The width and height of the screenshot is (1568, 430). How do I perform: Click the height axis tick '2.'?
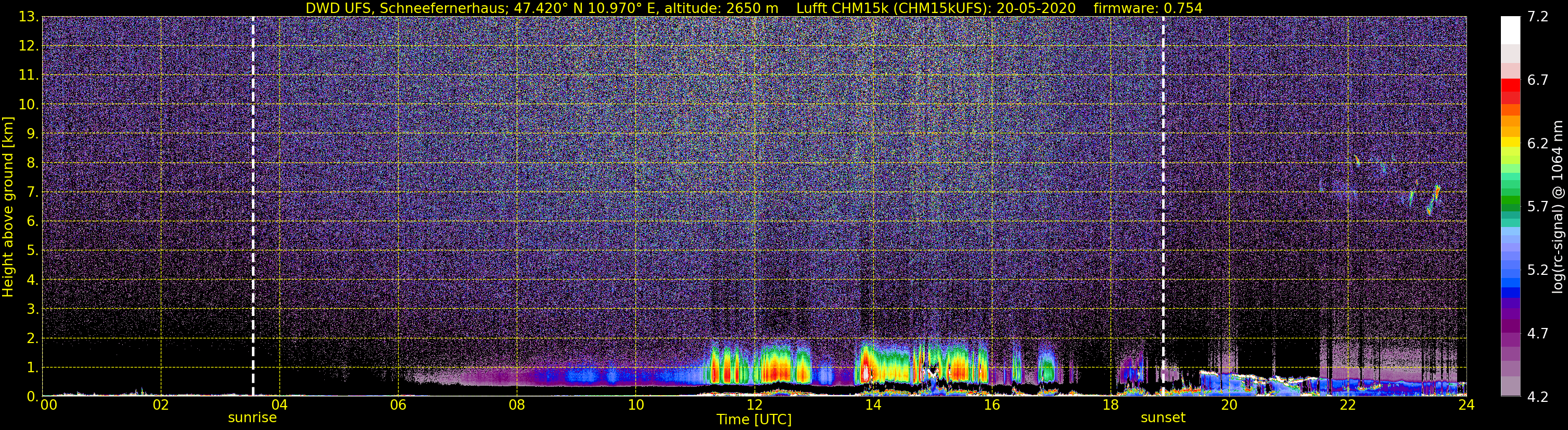click(x=32, y=338)
